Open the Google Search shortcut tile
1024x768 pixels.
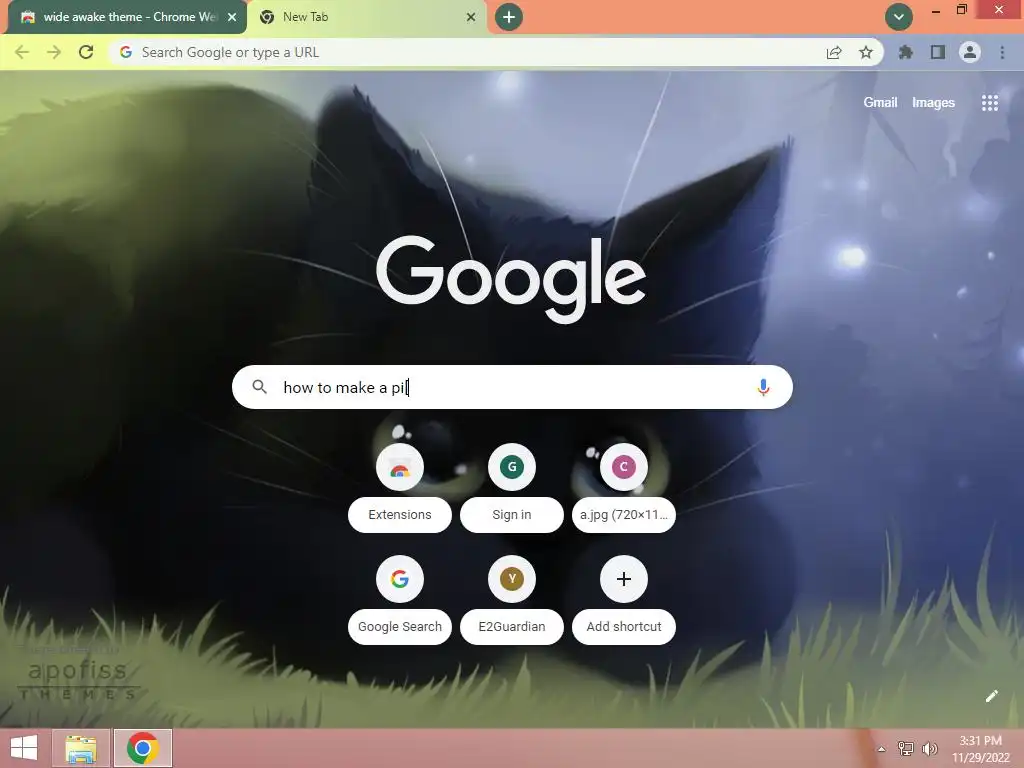[x=400, y=579]
